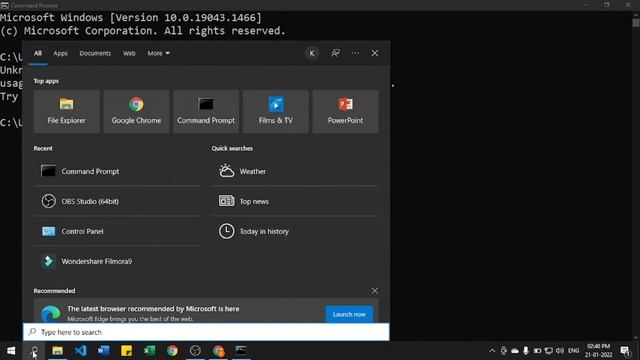Open File Explorer on the taskbar

pos(57,351)
